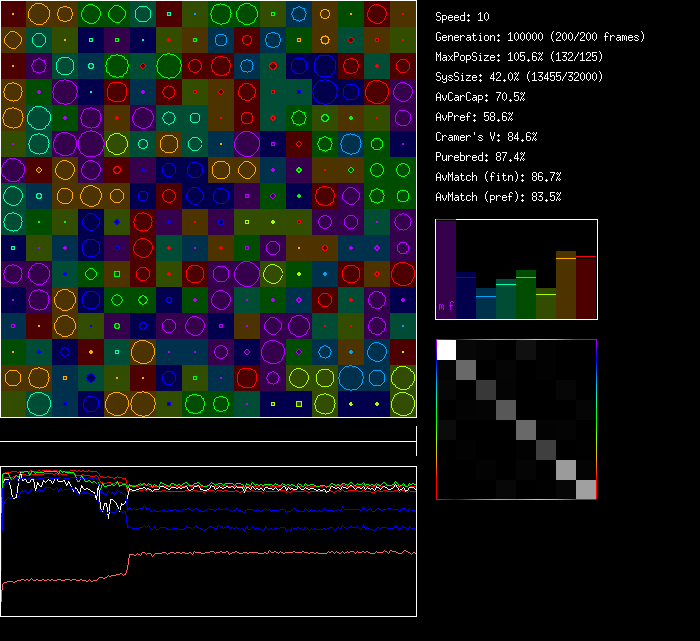Click the 'm f' label in the histogram

(x=446, y=306)
